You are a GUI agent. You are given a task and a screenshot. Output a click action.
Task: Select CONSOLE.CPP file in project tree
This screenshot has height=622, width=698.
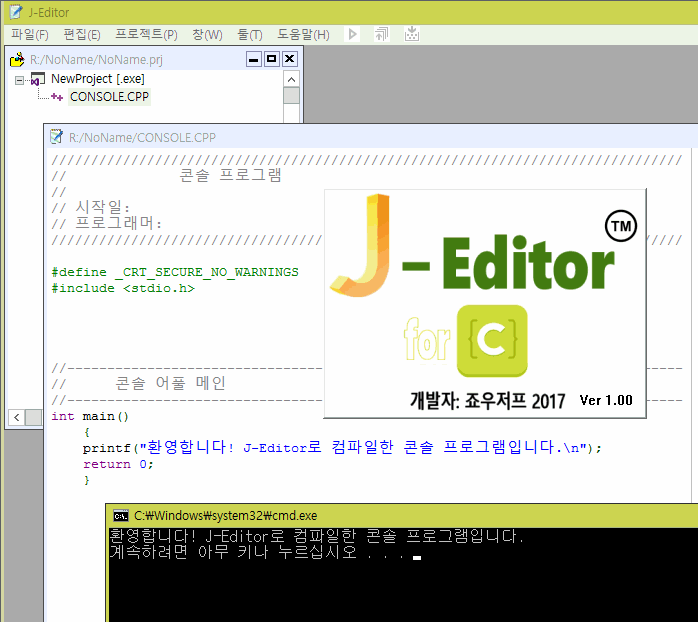[x=110, y=97]
